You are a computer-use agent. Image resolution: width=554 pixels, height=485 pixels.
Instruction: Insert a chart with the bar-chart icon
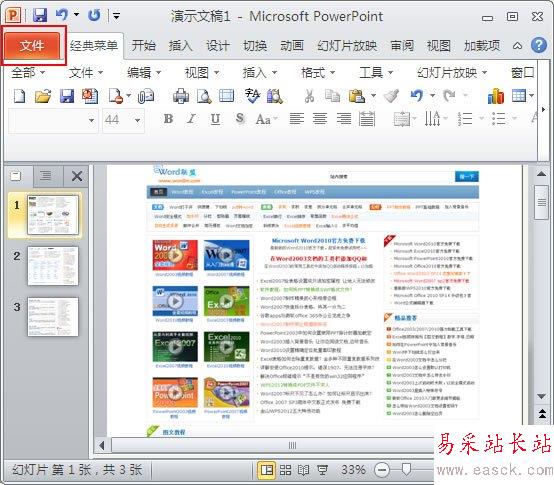[495, 96]
